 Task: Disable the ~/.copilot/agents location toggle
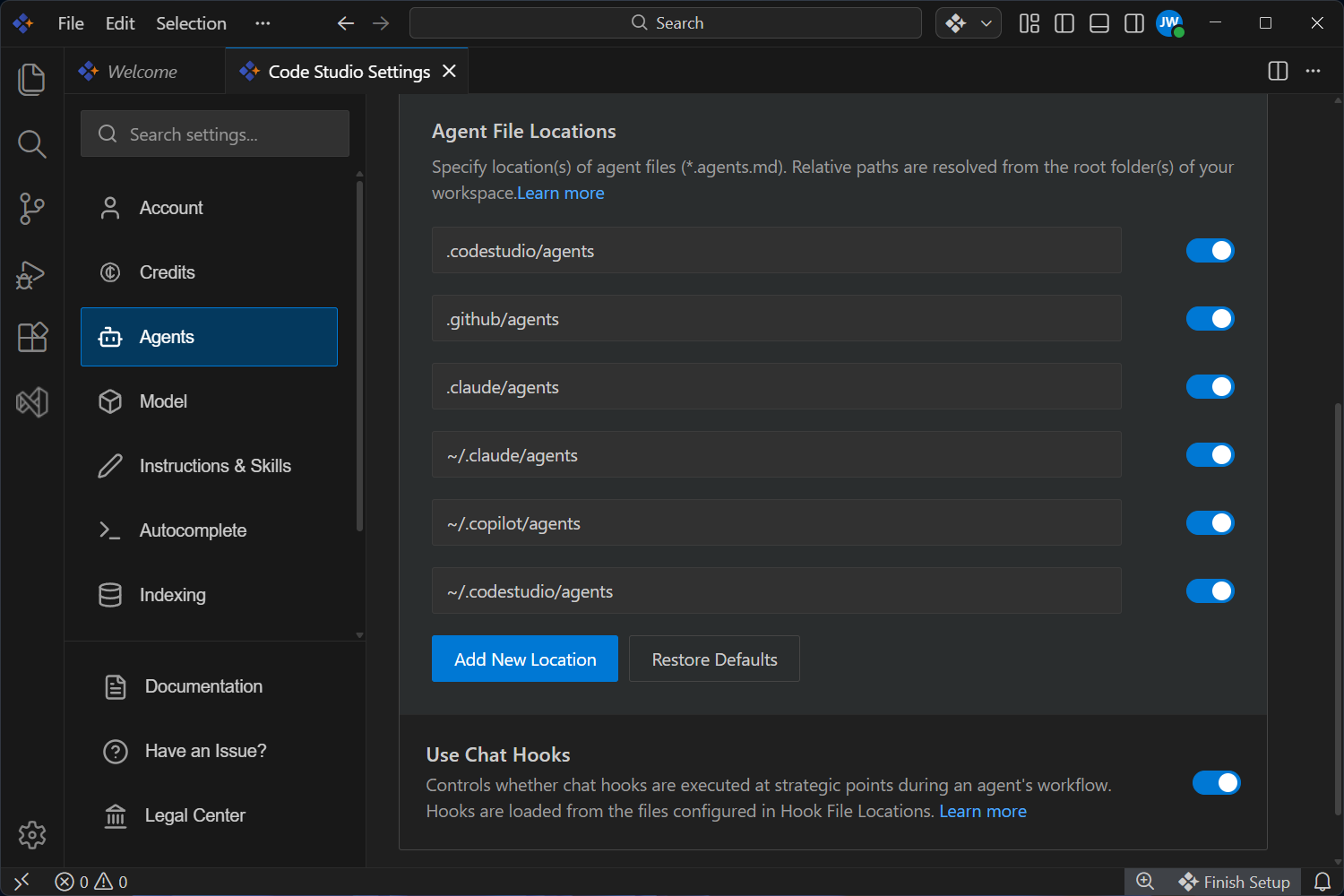click(x=1210, y=523)
